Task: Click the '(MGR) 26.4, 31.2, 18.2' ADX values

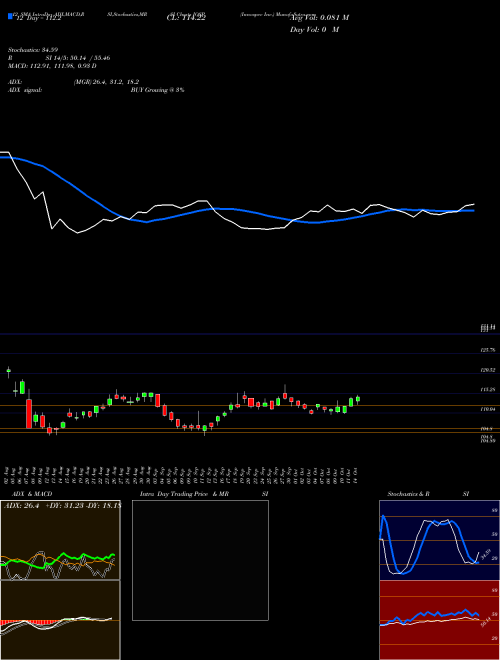Action: tap(106, 82)
